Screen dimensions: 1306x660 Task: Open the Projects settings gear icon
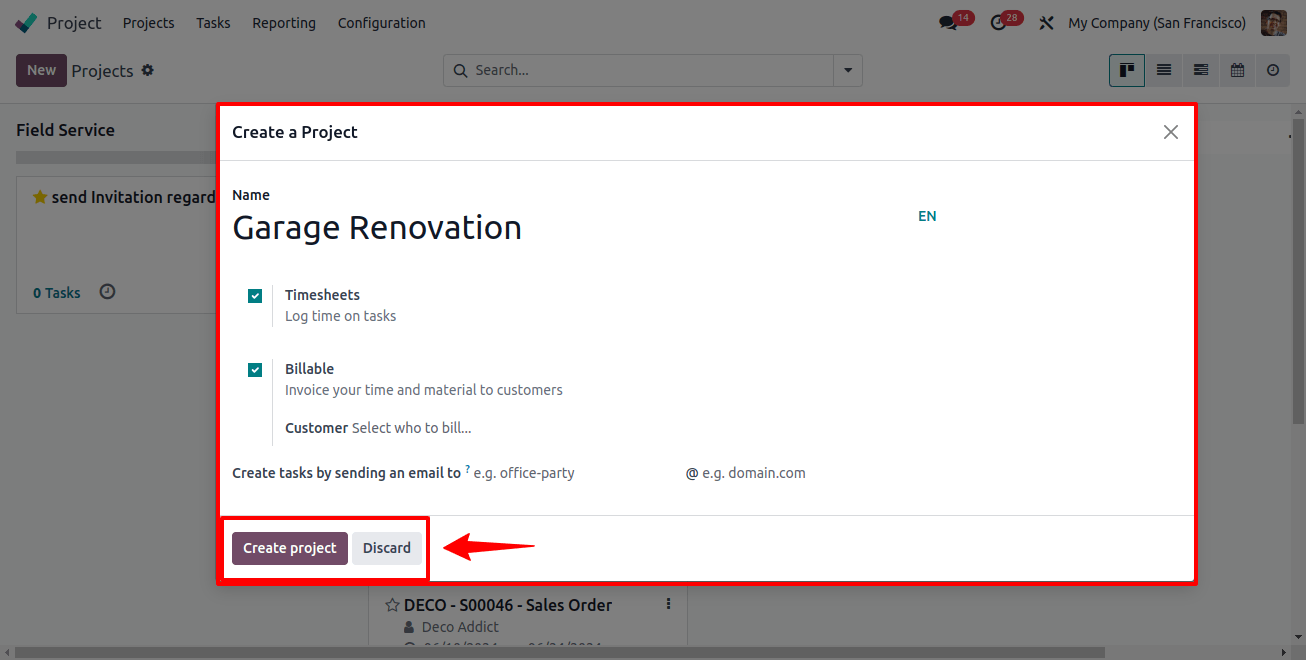[x=148, y=70]
